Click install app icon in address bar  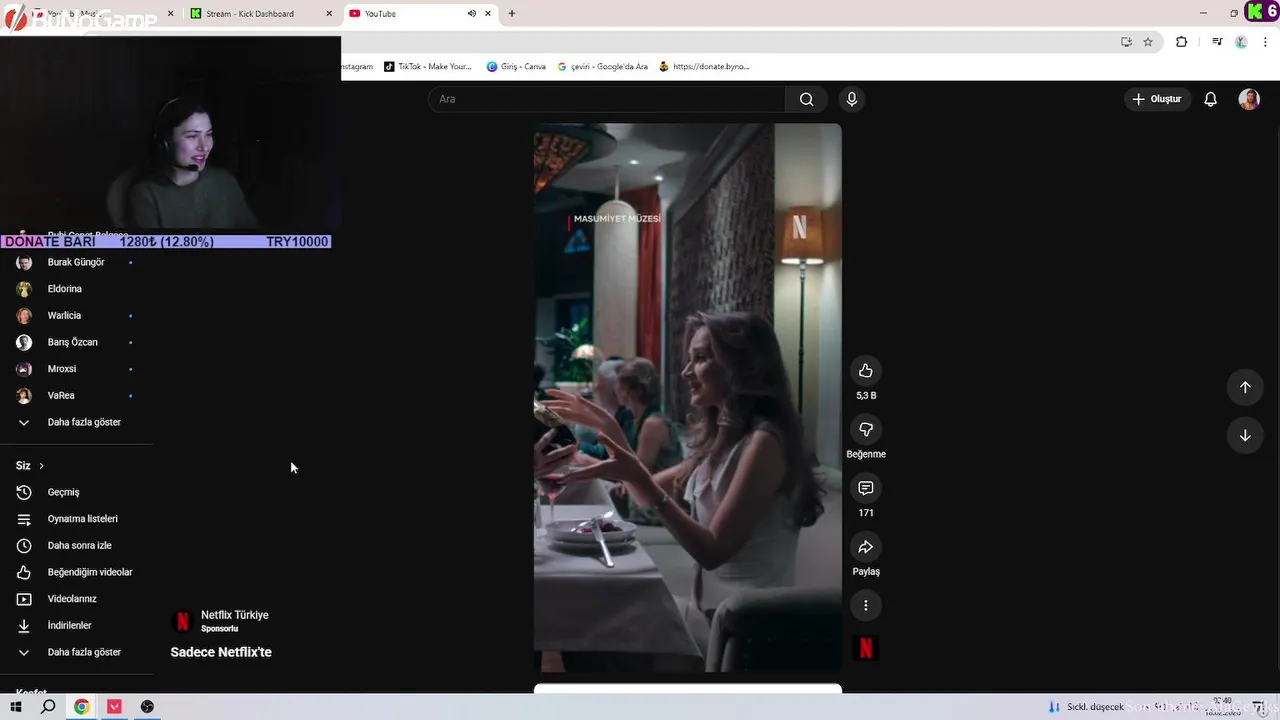[1126, 42]
